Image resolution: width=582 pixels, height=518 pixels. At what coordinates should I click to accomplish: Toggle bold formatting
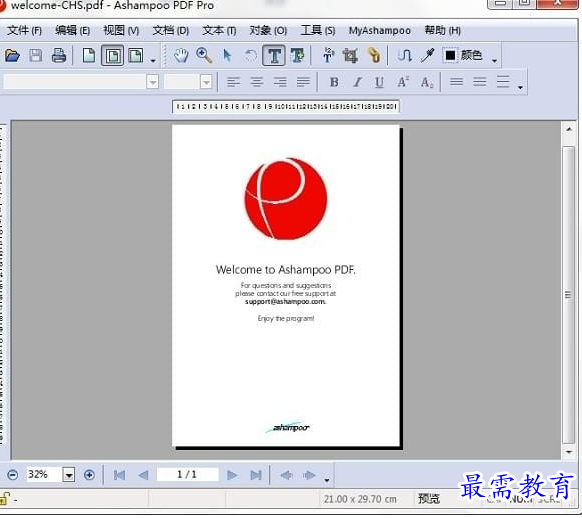334,82
